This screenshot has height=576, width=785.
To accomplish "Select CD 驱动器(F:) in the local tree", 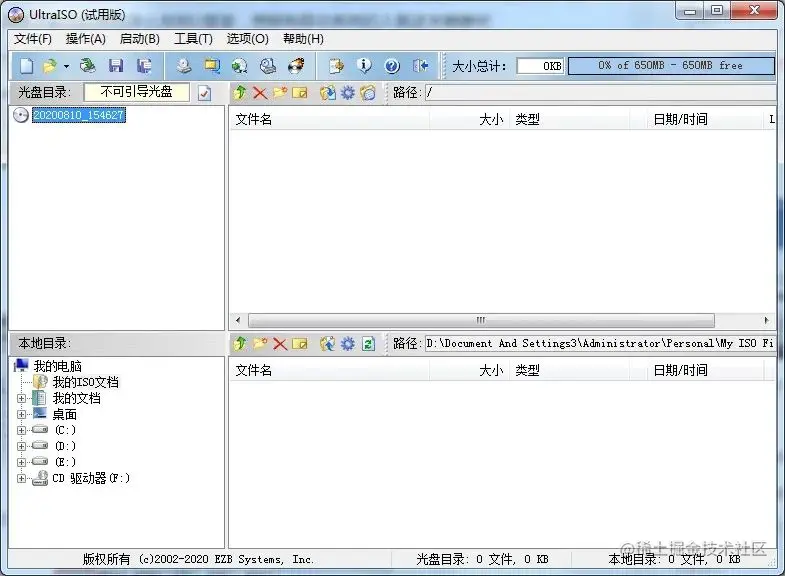I will (x=91, y=478).
